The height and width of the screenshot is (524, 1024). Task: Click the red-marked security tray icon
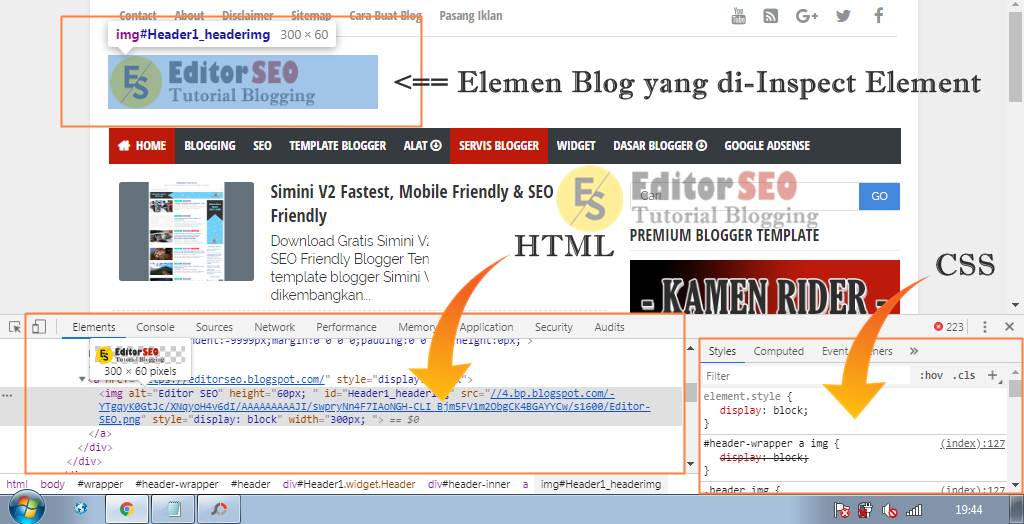[x=865, y=510]
